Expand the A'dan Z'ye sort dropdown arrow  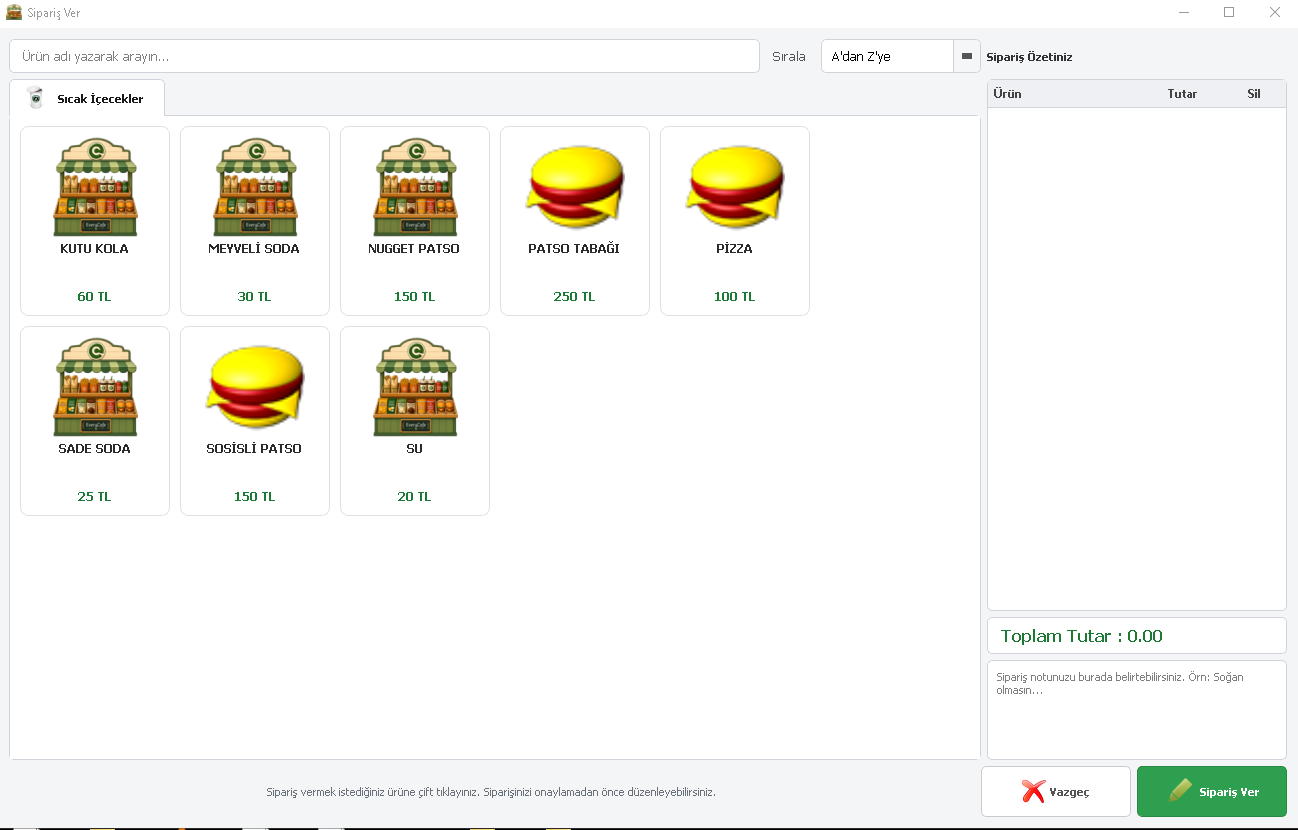[967, 56]
